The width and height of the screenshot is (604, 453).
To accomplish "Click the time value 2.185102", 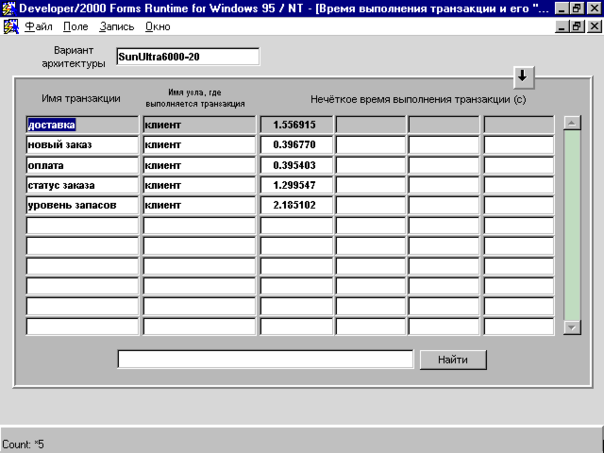I will point(296,205).
